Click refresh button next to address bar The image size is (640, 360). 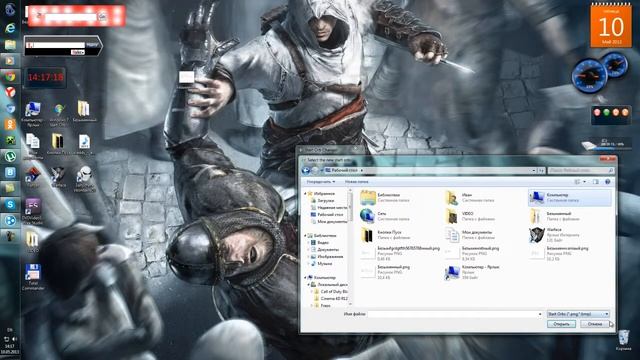(541, 170)
